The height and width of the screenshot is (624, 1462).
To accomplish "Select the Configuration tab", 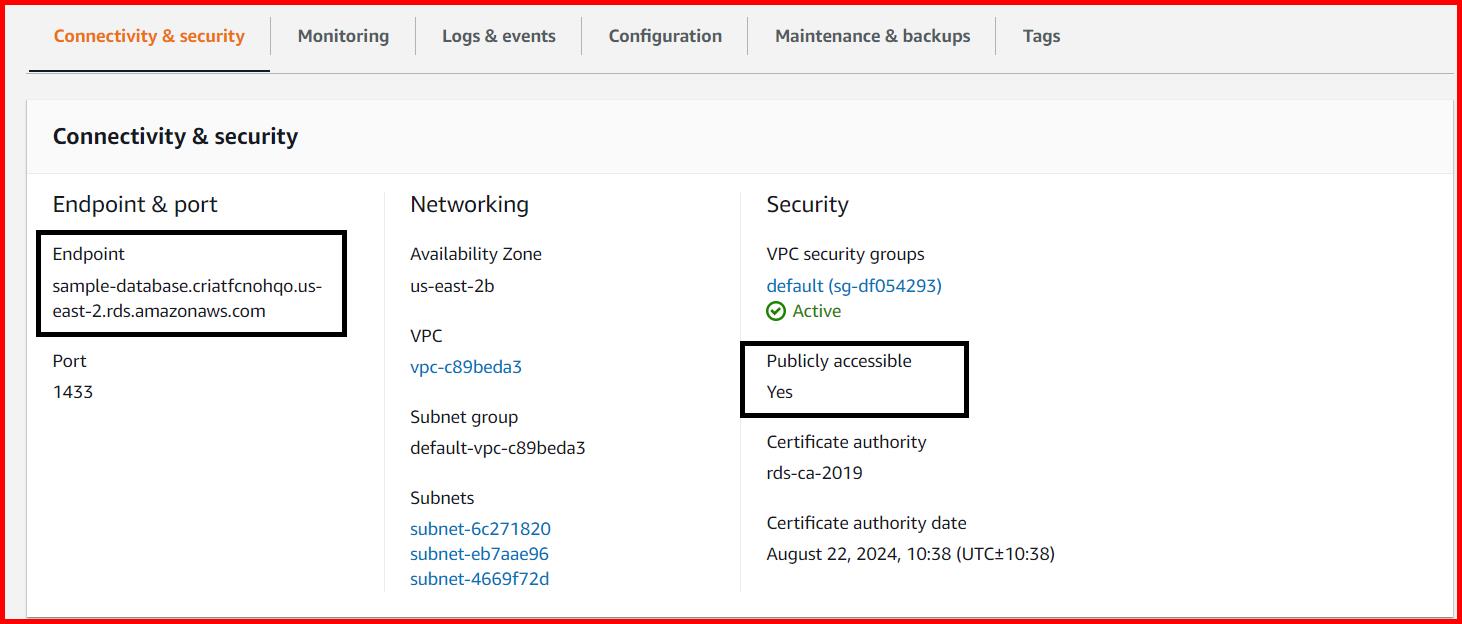I will click(x=664, y=35).
